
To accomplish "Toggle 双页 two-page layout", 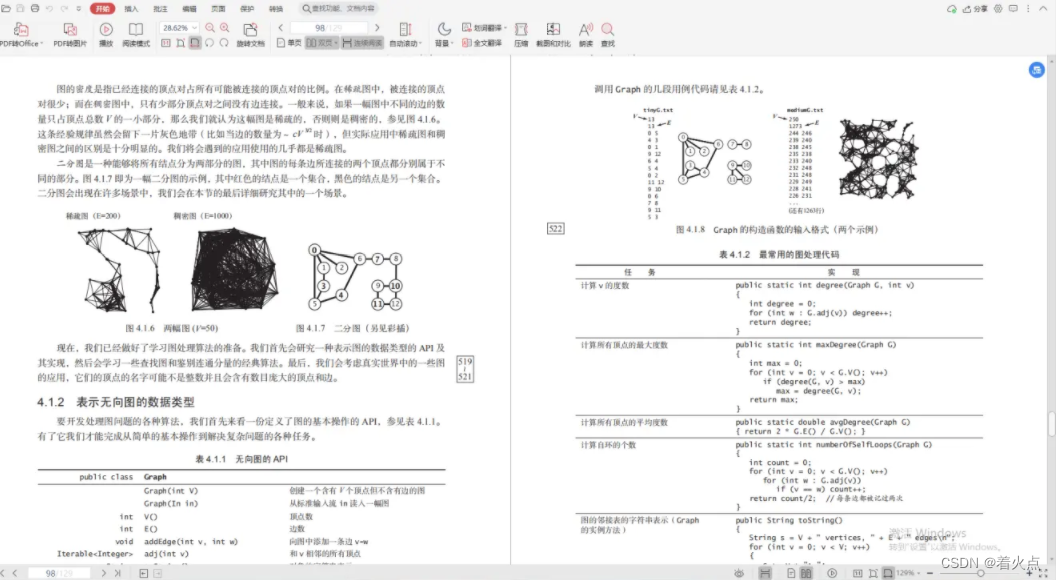I will [322, 43].
